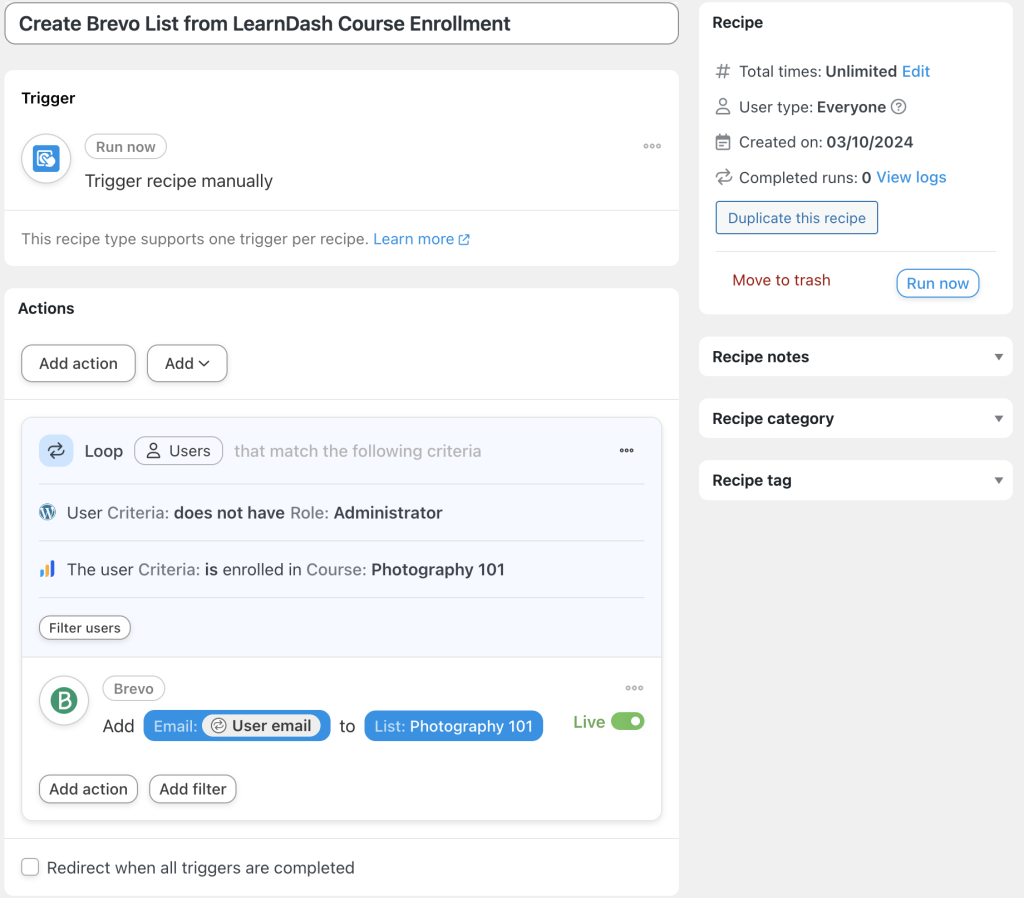
Task: Click Run now in the Recipe panel
Action: [x=937, y=283]
